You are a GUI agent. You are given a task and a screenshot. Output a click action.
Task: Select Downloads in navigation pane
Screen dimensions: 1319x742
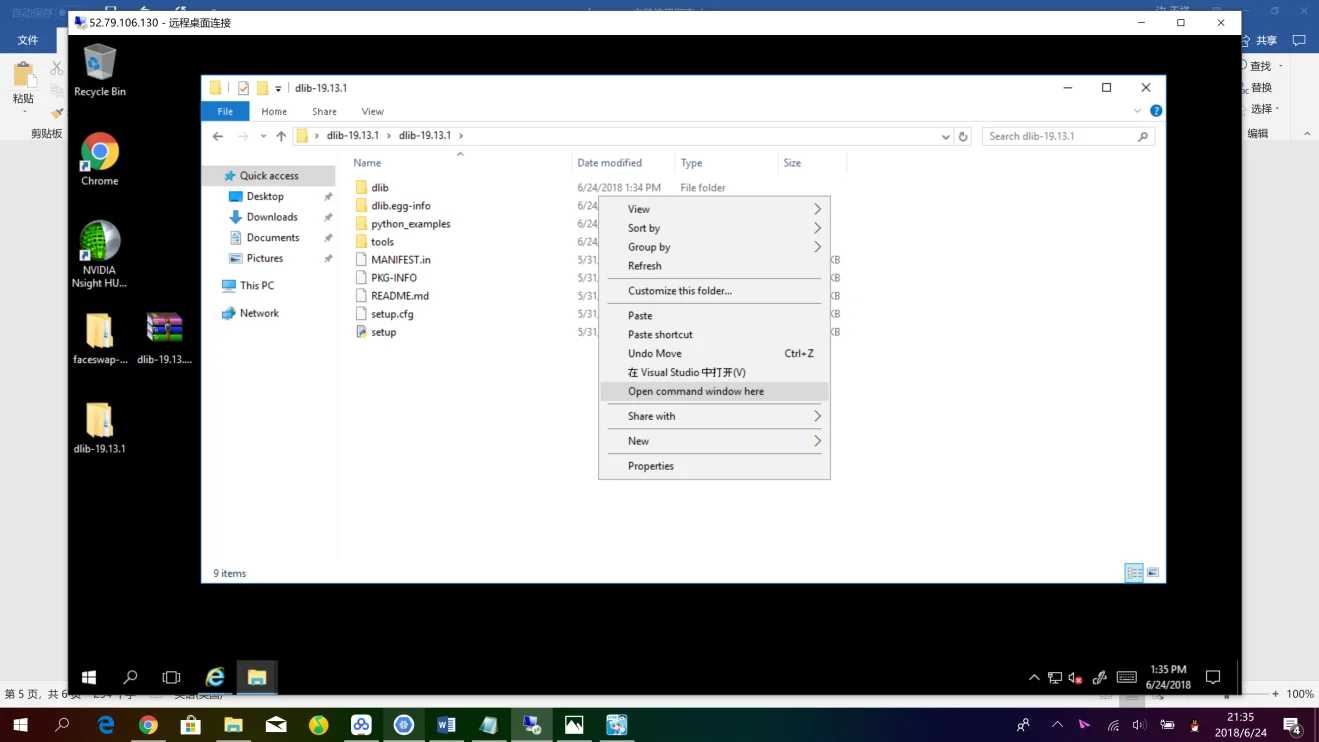272,217
